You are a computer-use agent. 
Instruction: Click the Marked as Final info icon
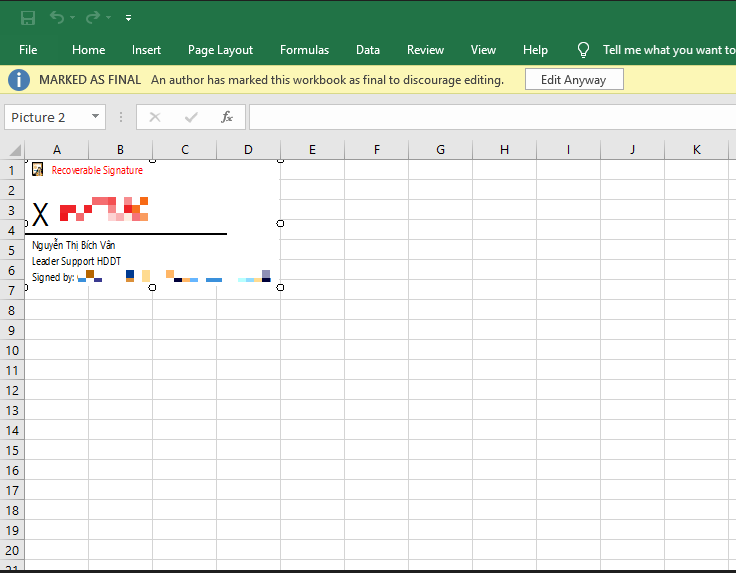(19, 79)
